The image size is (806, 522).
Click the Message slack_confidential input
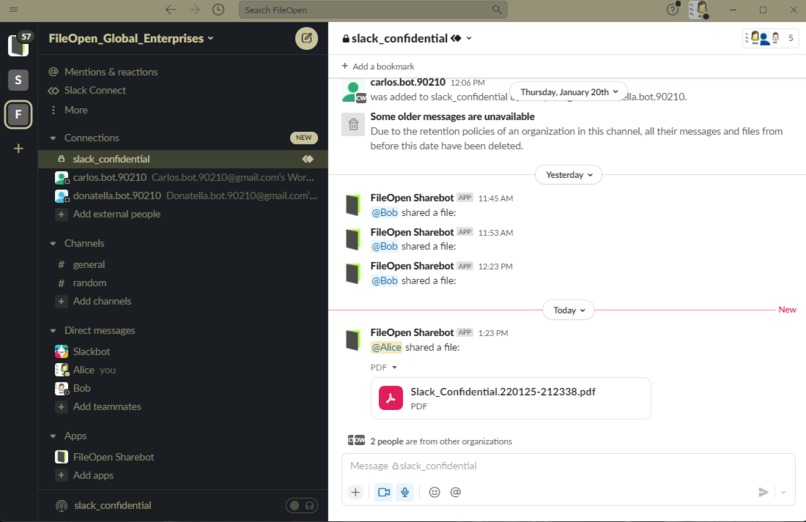click(x=568, y=466)
